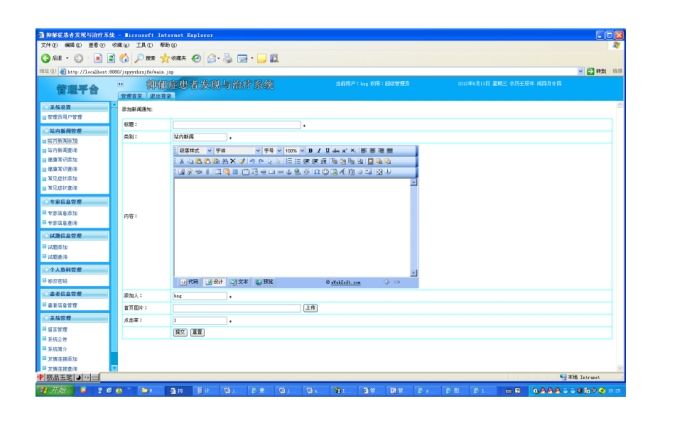Toggle Underline in the editor toolbar
The height and width of the screenshot is (434, 692).
(x=327, y=151)
